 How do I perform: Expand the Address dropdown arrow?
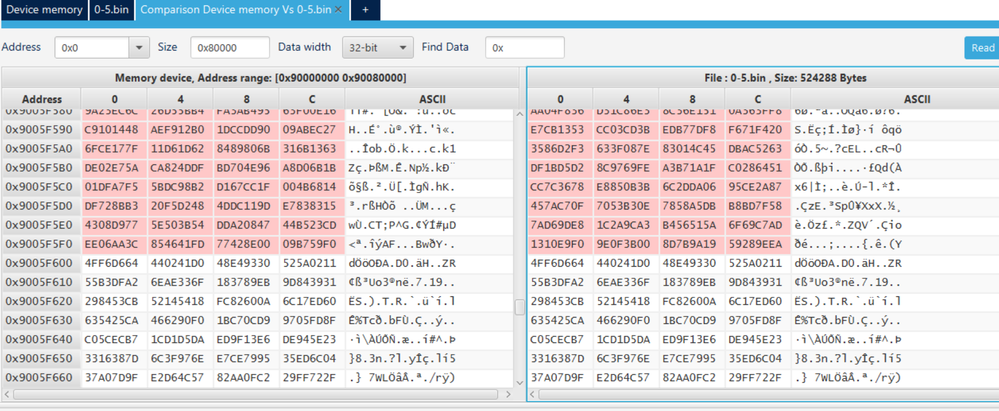[x=139, y=47]
